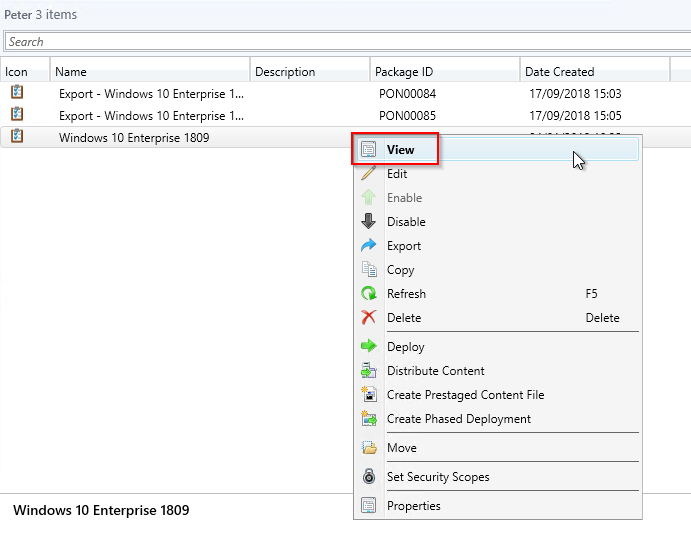Click the red X Delete icon
The height and width of the screenshot is (536, 691).
(368, 318)
